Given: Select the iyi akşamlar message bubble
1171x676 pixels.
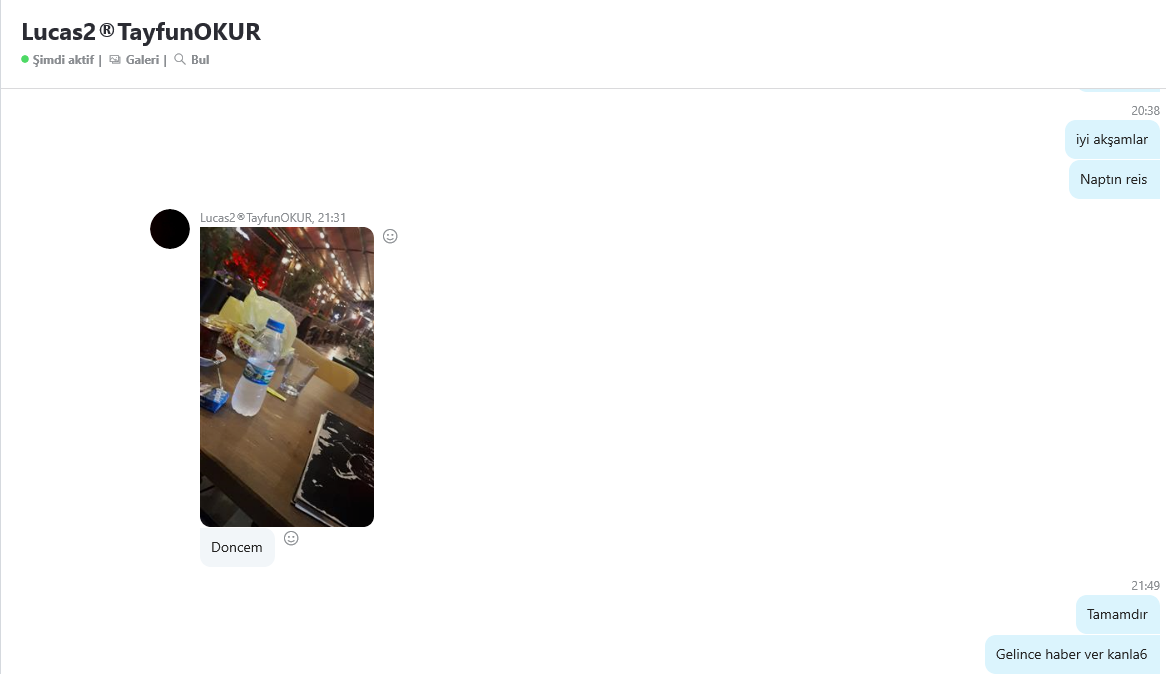Looking at the screenshot, I should (1112, 140).
